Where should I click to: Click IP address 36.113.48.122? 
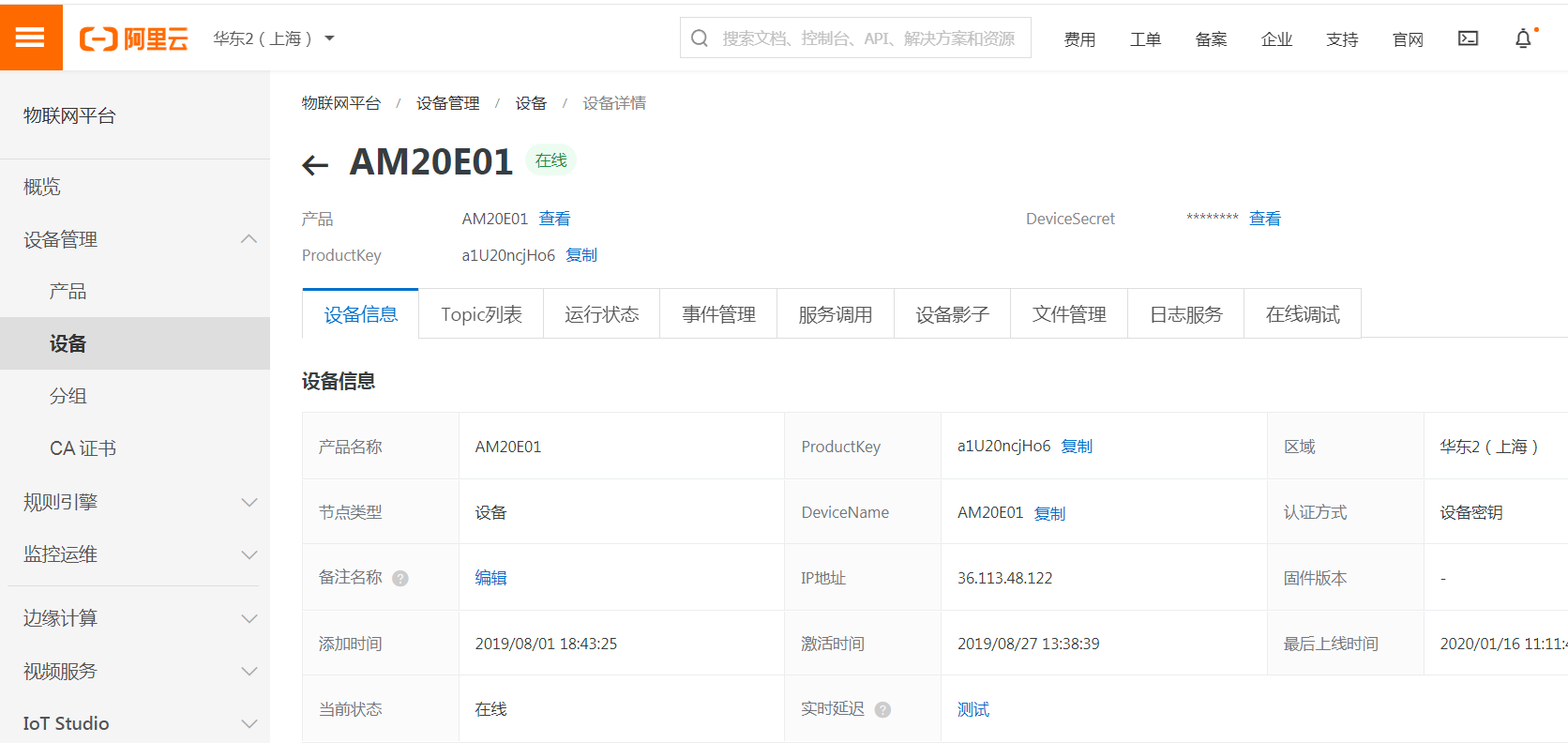point(1004,578)
